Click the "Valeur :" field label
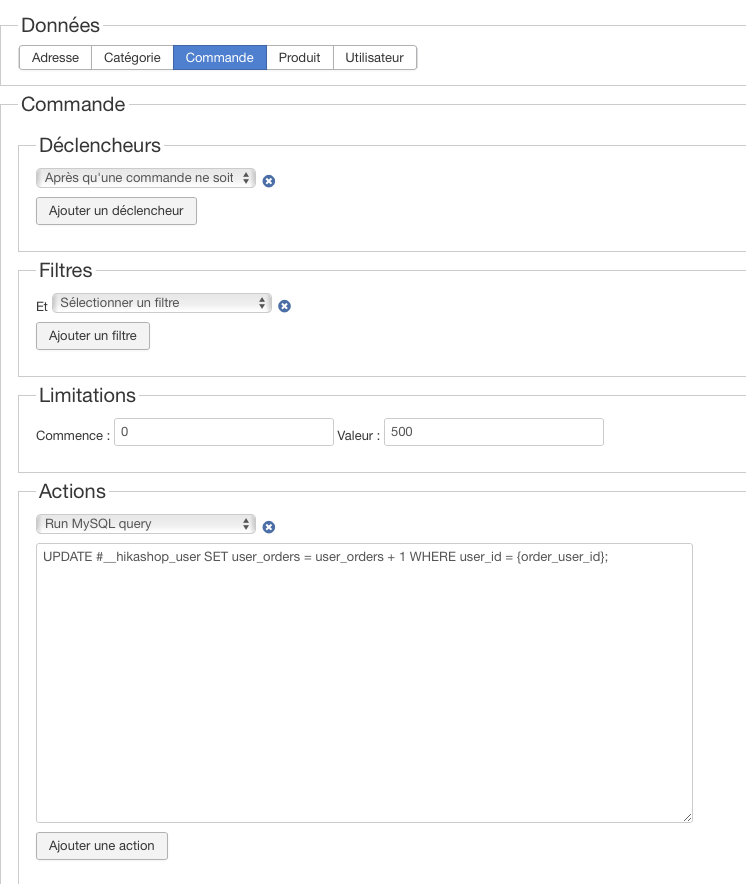The image size is (746, 884). click(x=358, y=436)
